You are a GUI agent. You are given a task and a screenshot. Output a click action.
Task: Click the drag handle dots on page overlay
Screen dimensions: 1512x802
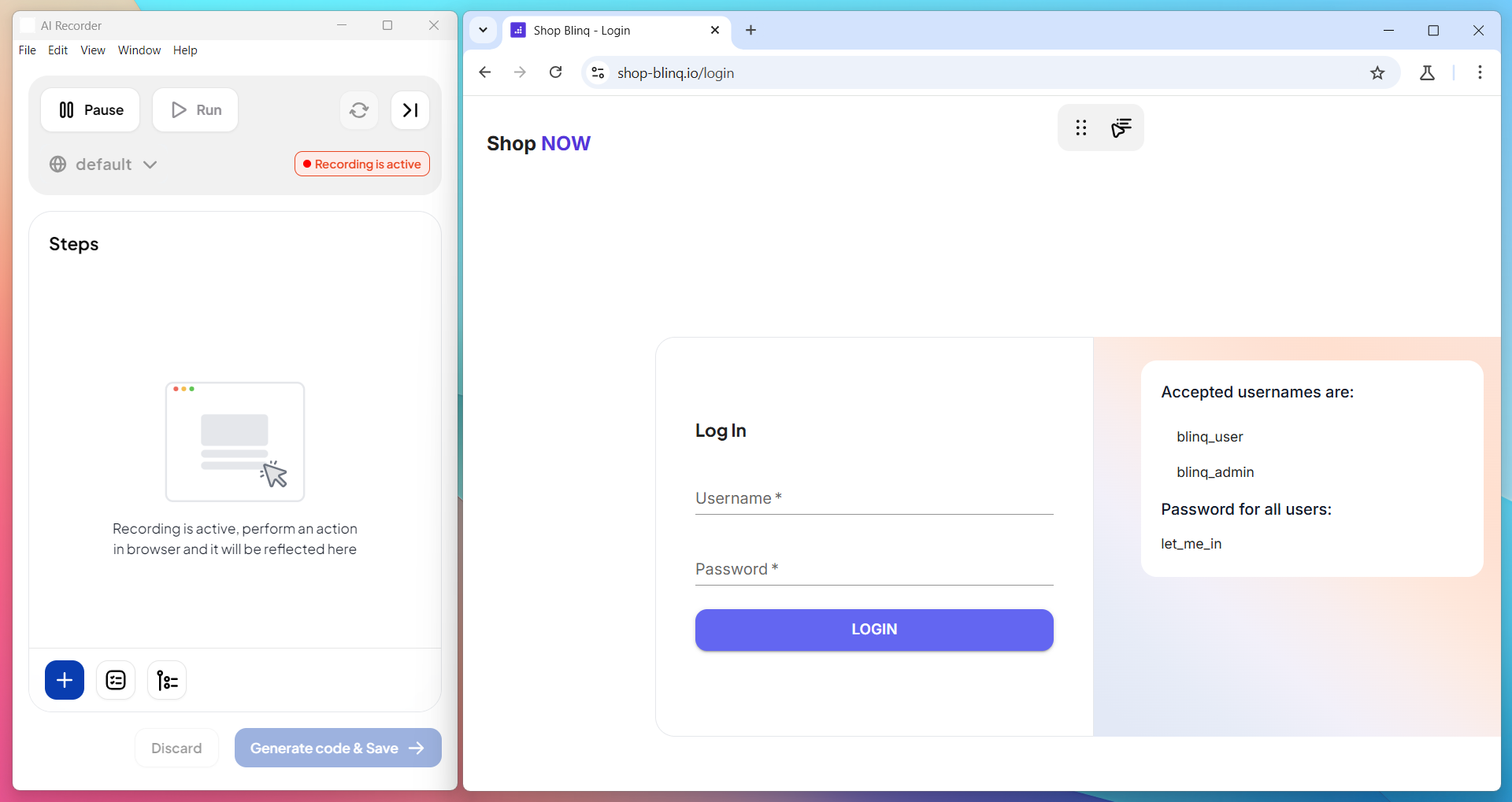click(1081, 128)
